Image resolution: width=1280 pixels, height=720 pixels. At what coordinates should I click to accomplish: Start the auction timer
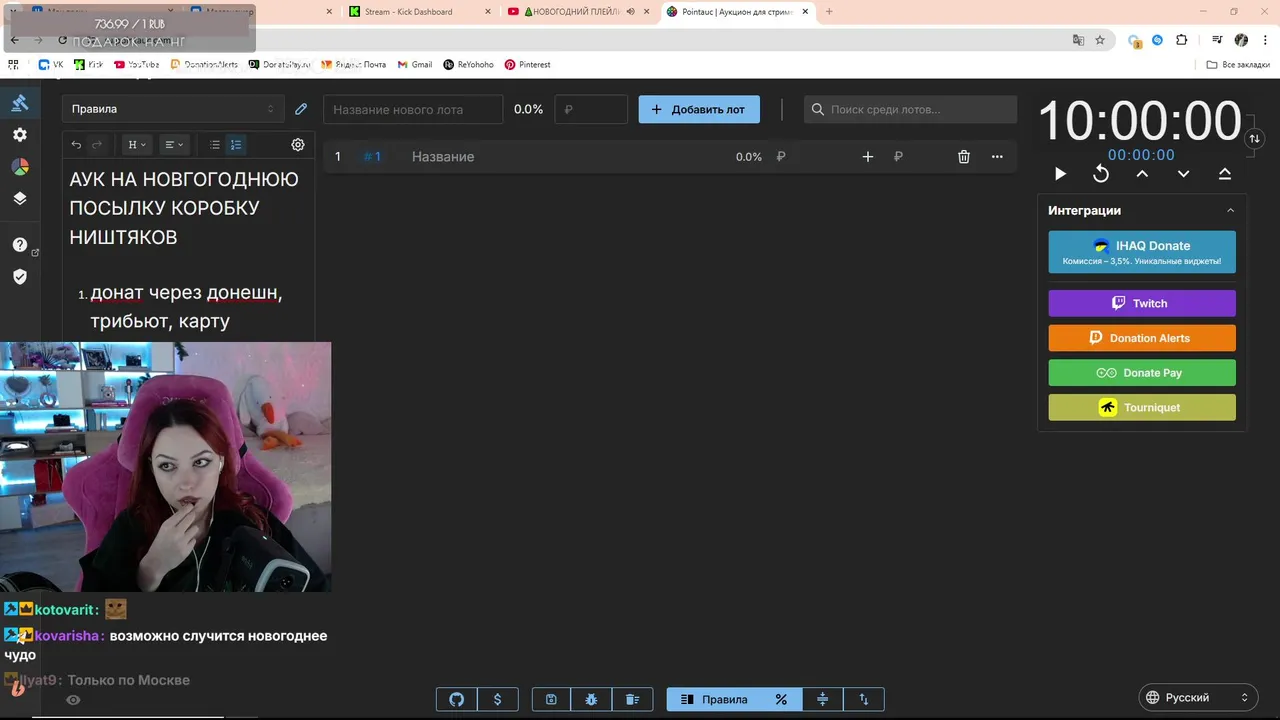point(1060,174)
